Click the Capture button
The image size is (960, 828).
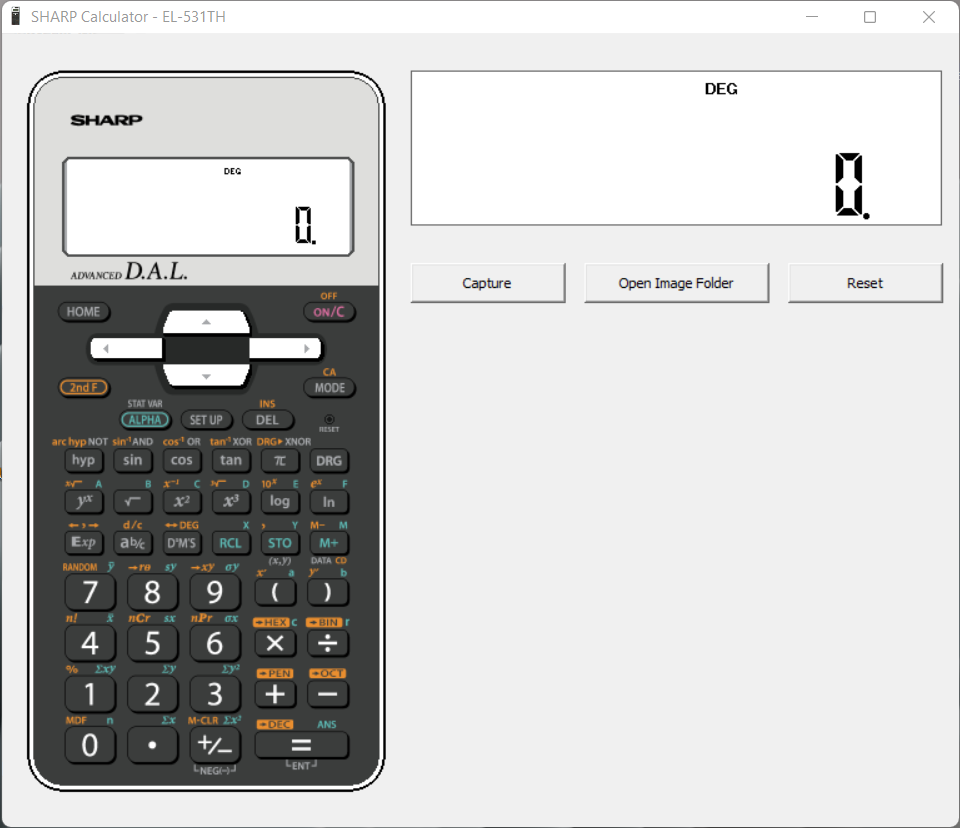487,283
